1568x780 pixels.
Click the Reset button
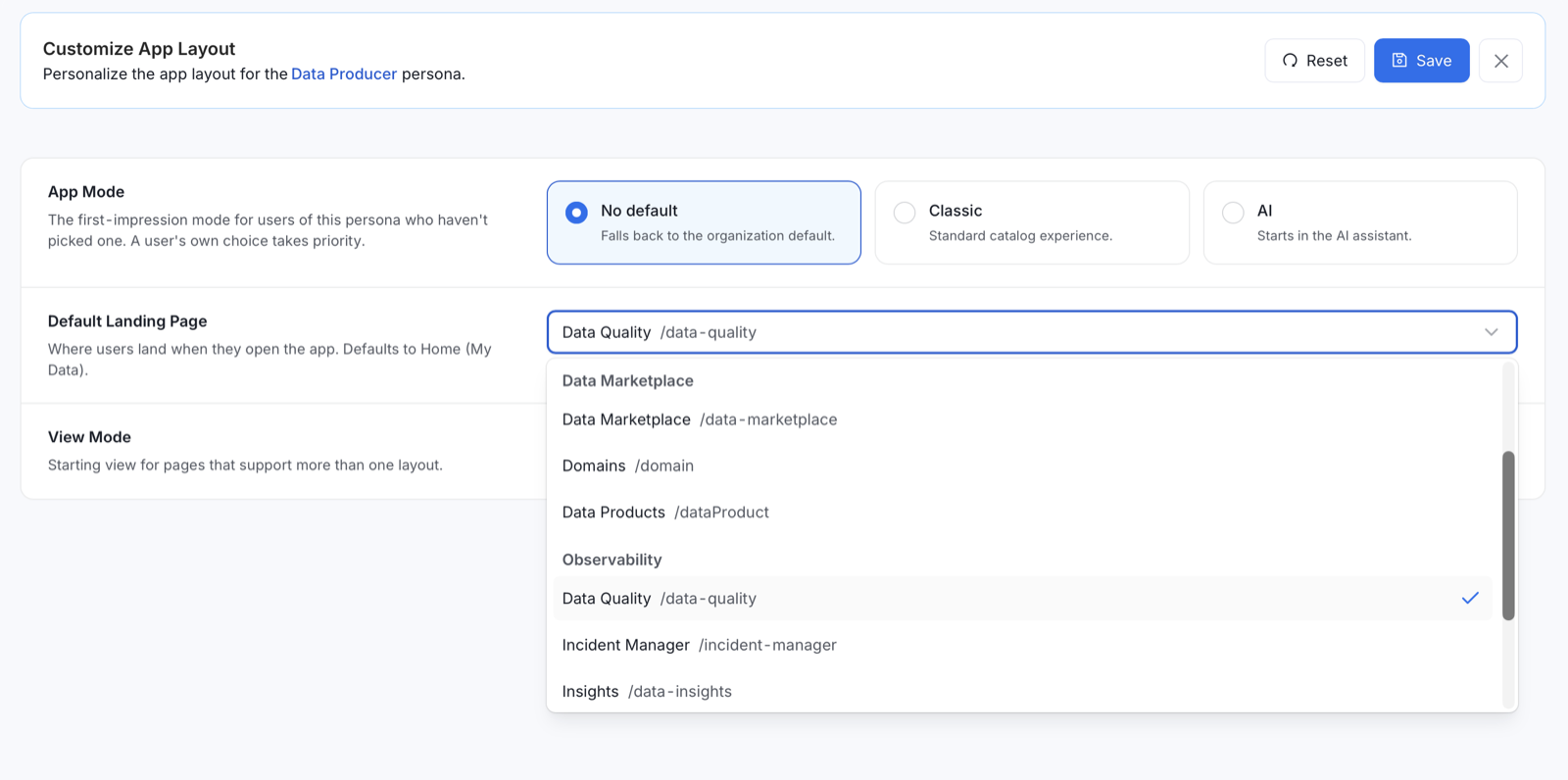coord(1314,61)
